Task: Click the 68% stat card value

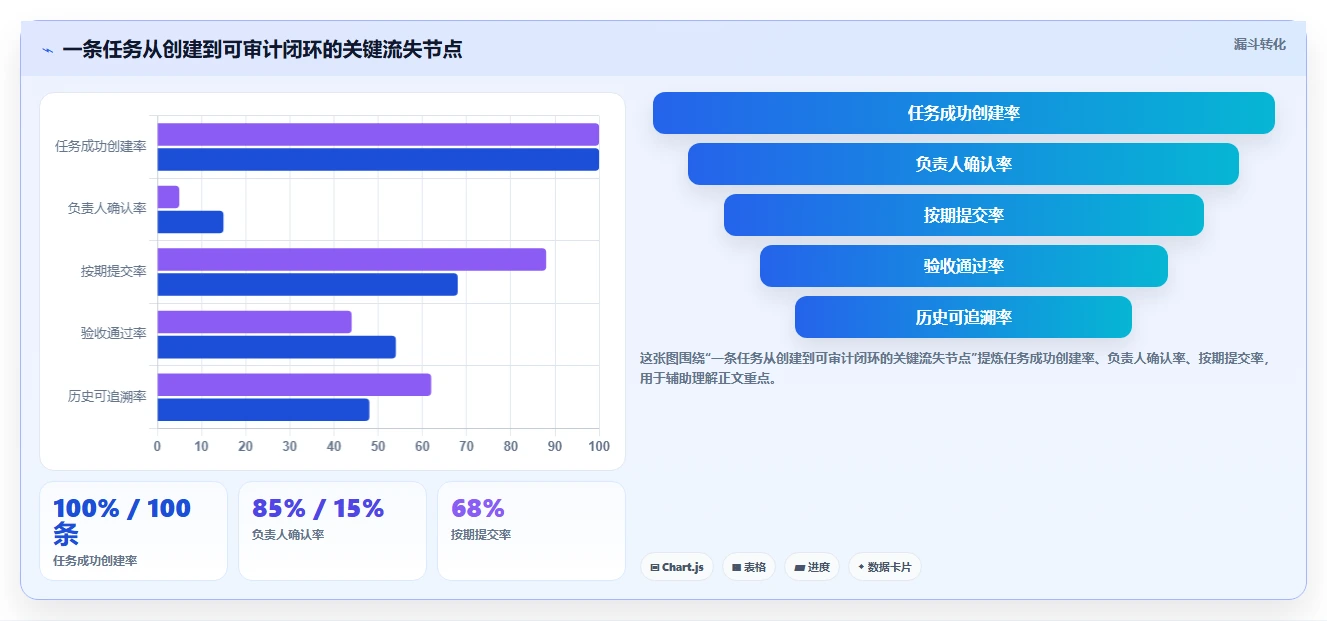Action: click(478, 508)
